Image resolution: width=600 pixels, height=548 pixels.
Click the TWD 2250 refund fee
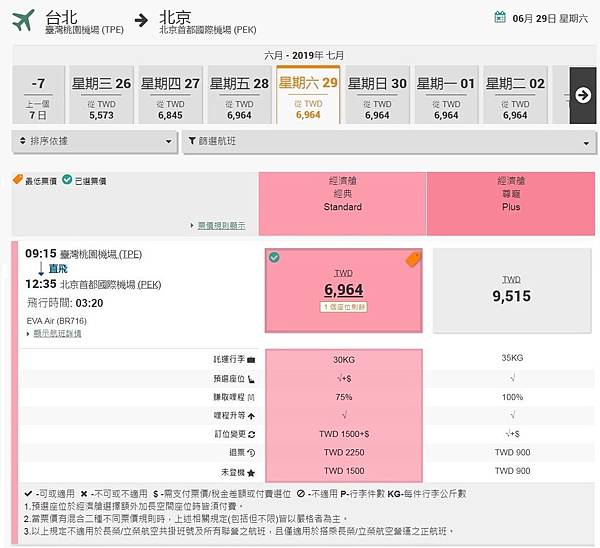coord(344,453)
